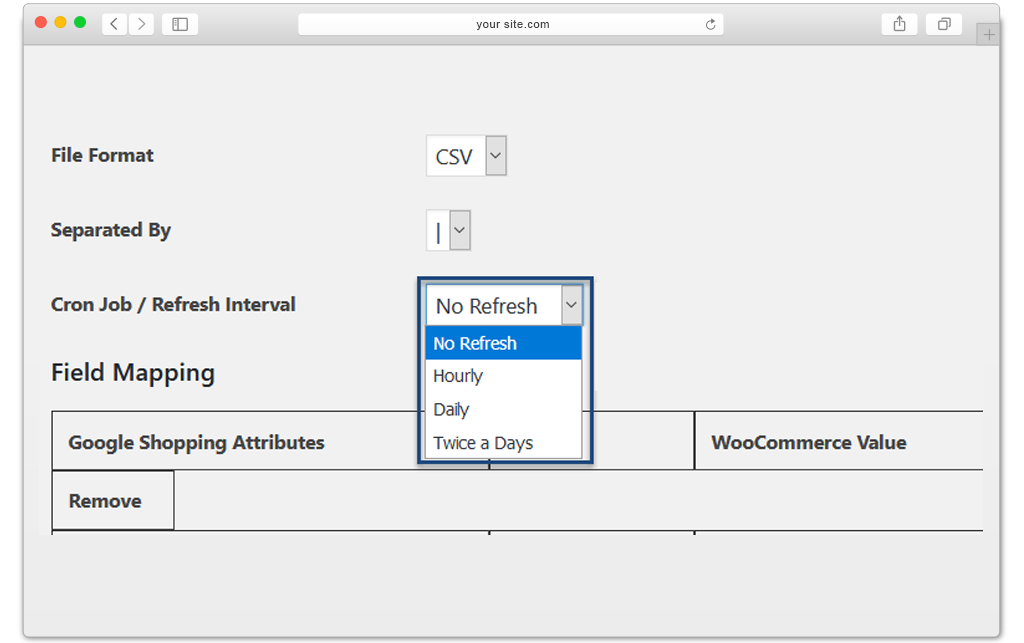Image resolution: width=1024 pixels, height=643 pixels.
Task: Choose Daily refresh interval
Action: click(x=503, y=409)
